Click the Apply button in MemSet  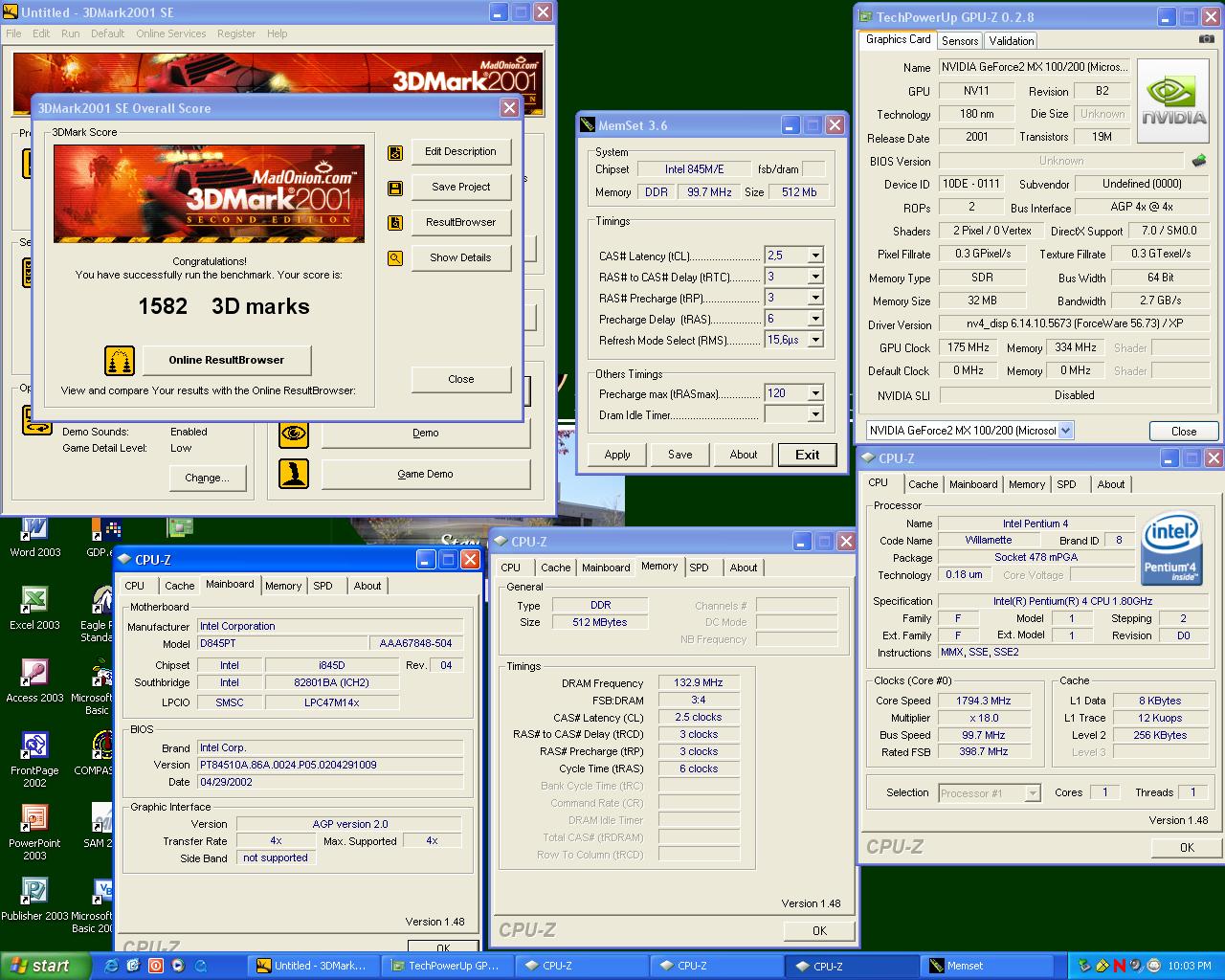pyautogui.click(x=617, y=455)
